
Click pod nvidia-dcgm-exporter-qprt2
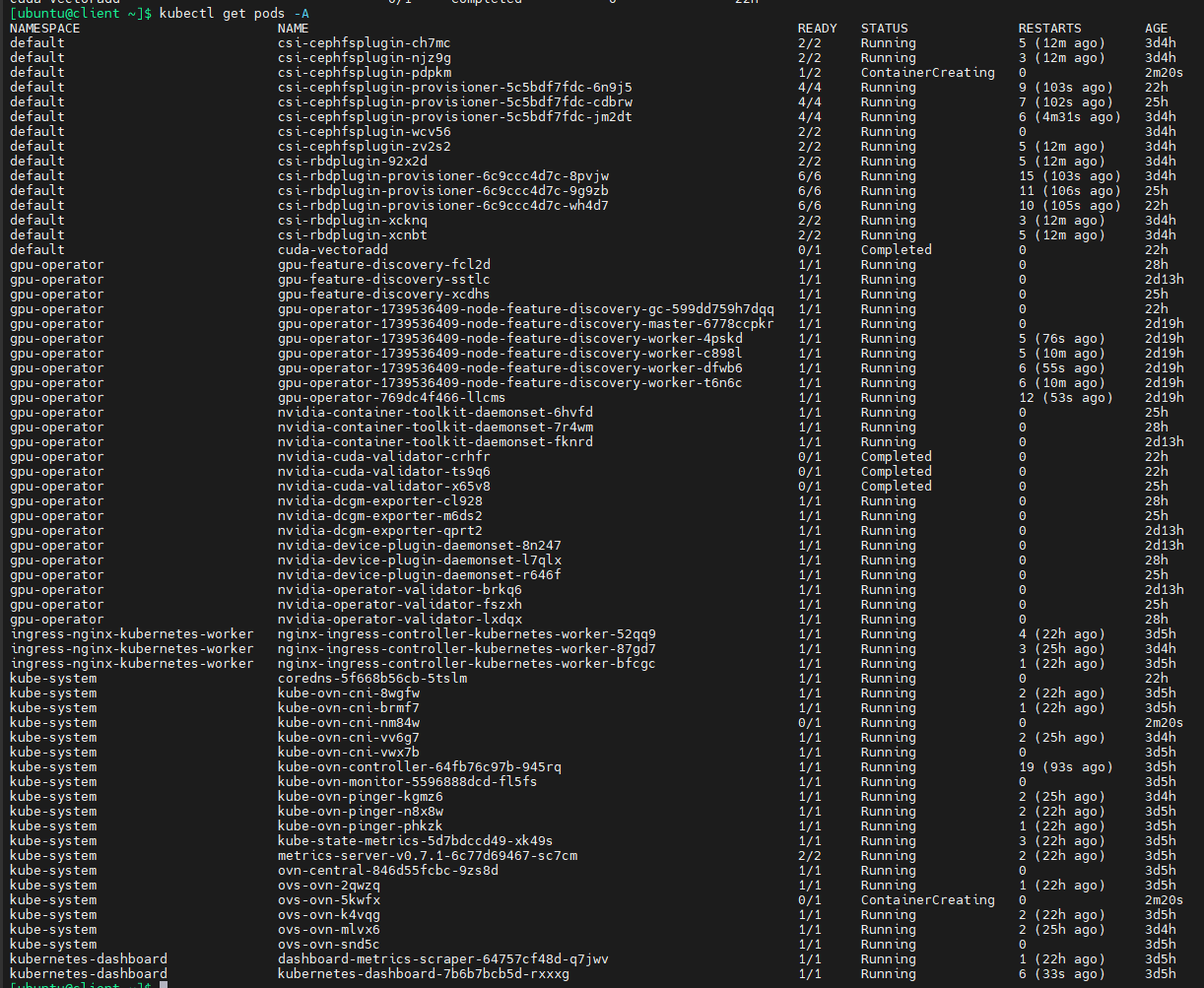click(x=380, y=531)
